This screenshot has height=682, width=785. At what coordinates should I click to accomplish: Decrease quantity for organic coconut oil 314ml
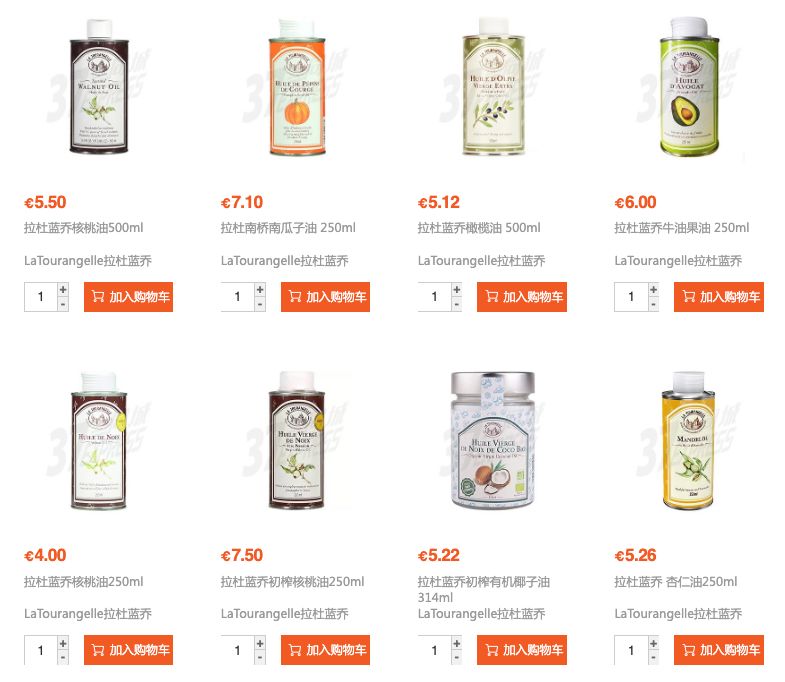[457, 657]
